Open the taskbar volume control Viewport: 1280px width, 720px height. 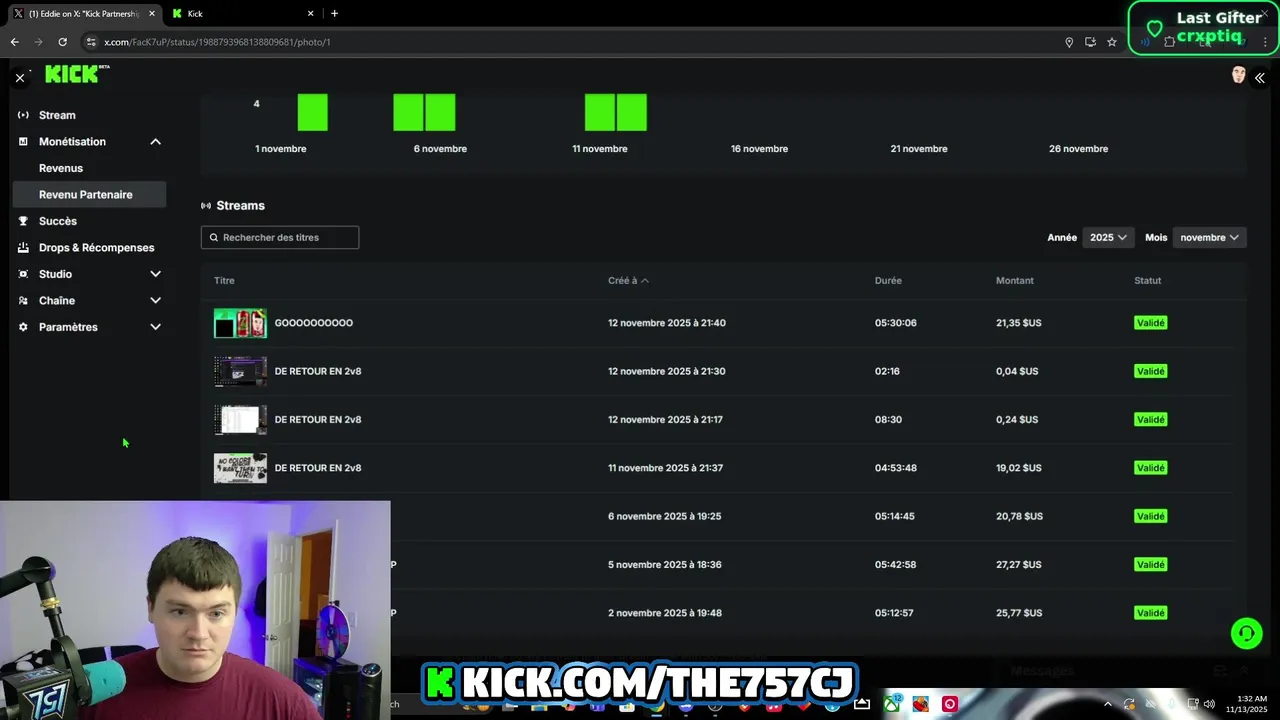click(1209, 704)
